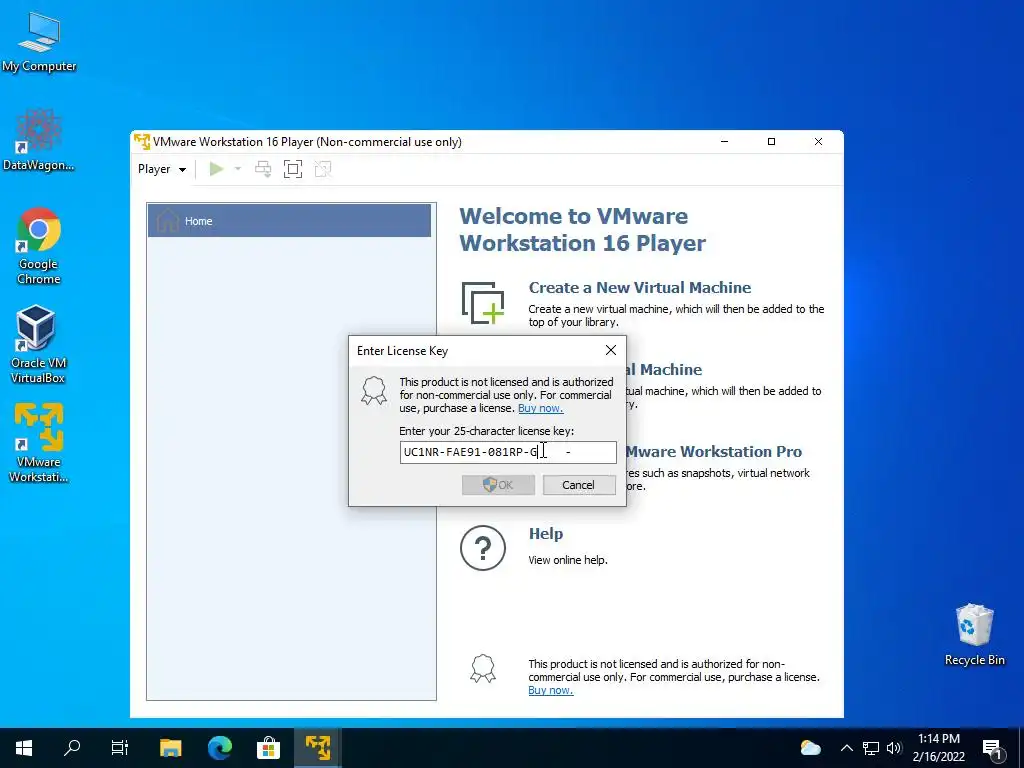Expand the power options arrow beside play
This screenshot has width=1024, height=768.
point(238,169)
